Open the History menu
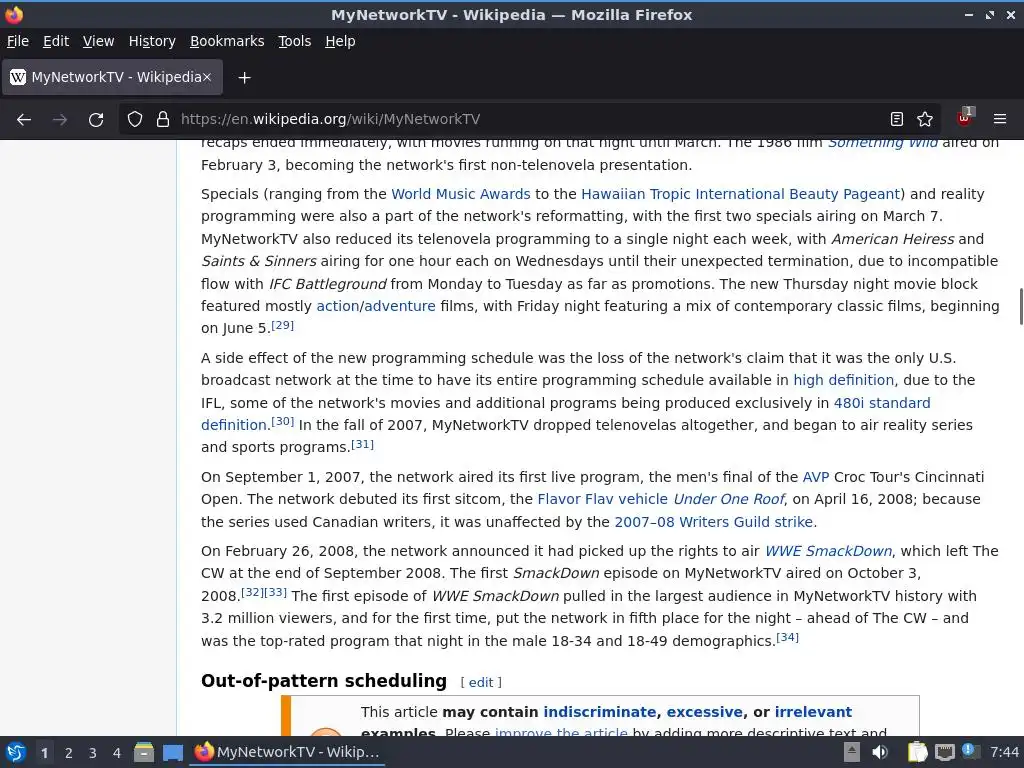1024x768 pixels. (152, 41)
